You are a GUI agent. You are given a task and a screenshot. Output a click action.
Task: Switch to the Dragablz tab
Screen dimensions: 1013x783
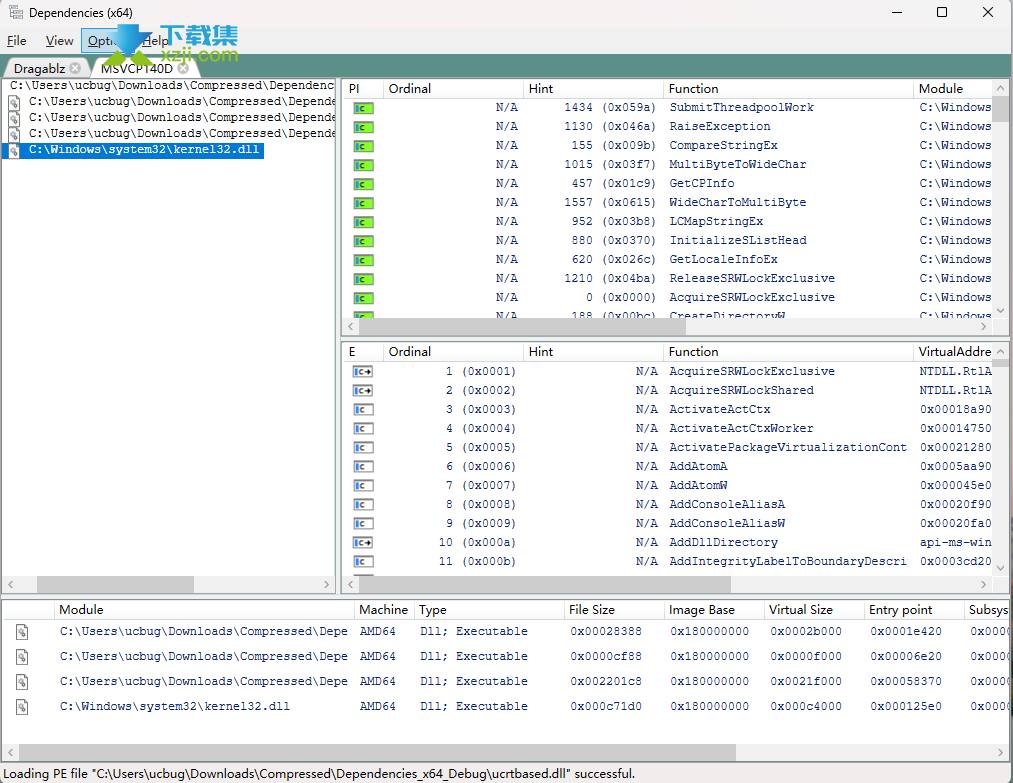pos(39,68)
